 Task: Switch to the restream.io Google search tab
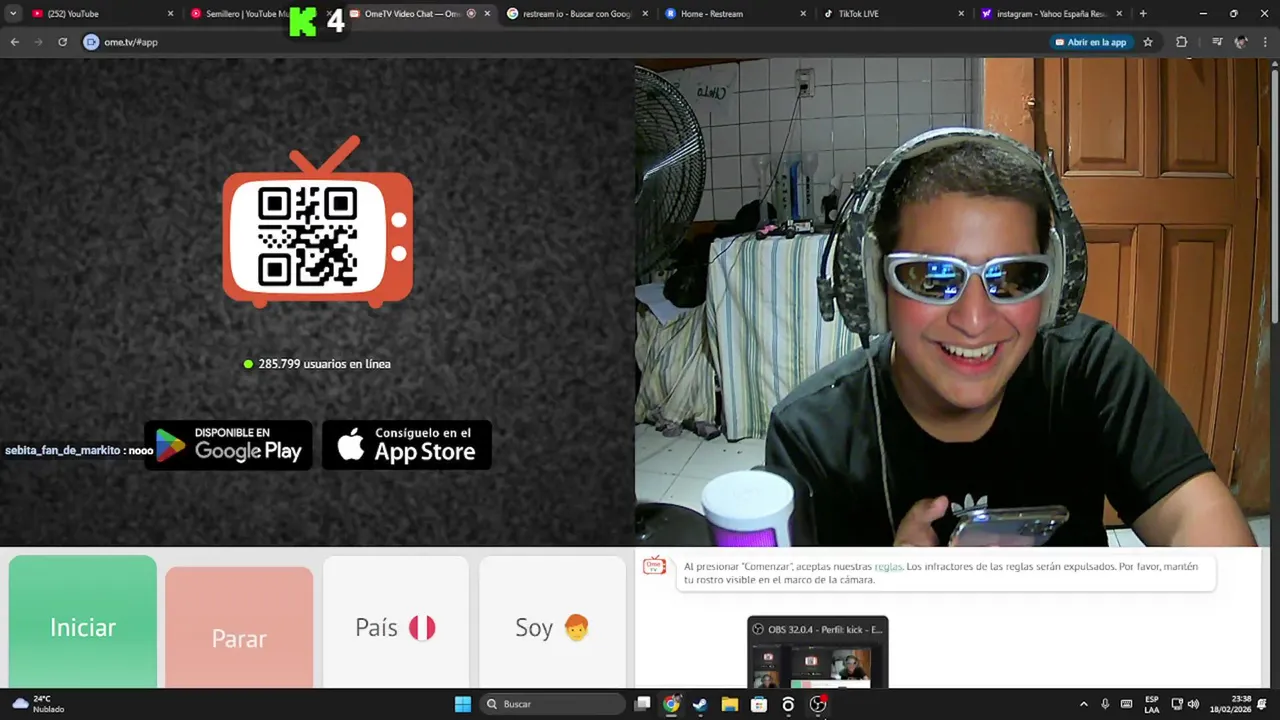[575, 14]
